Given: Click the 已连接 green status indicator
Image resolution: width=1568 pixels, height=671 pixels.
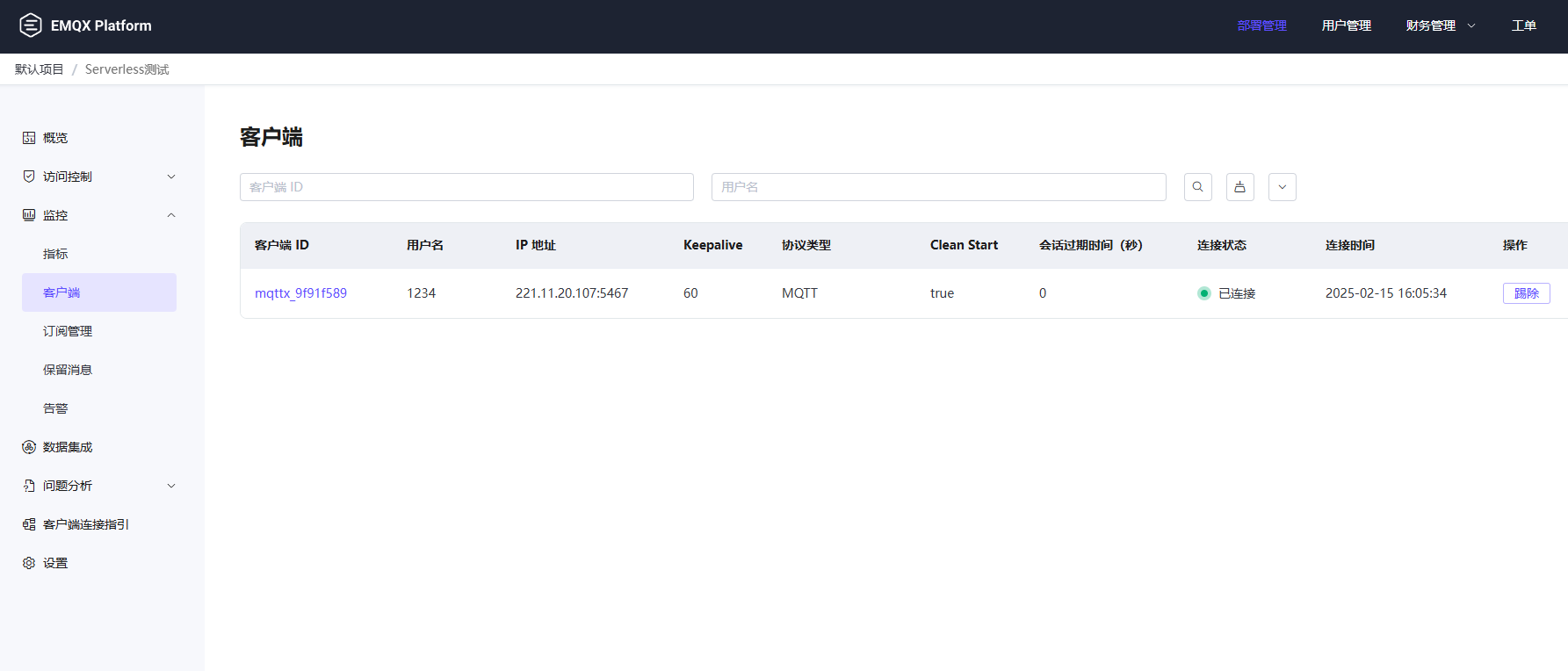Looking at the screenshot, I should (1204, 293).
